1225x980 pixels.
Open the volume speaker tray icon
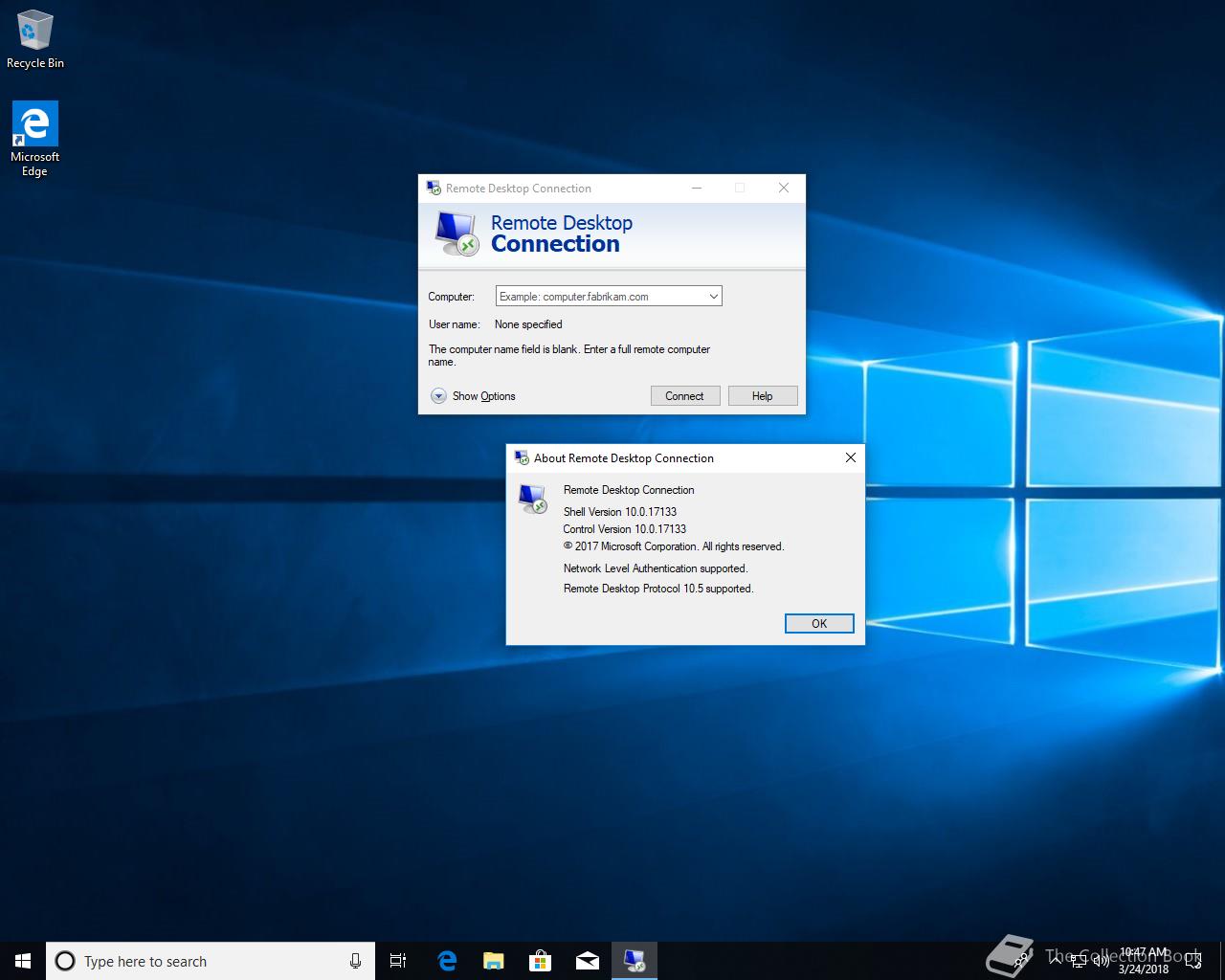point(1101,961)
